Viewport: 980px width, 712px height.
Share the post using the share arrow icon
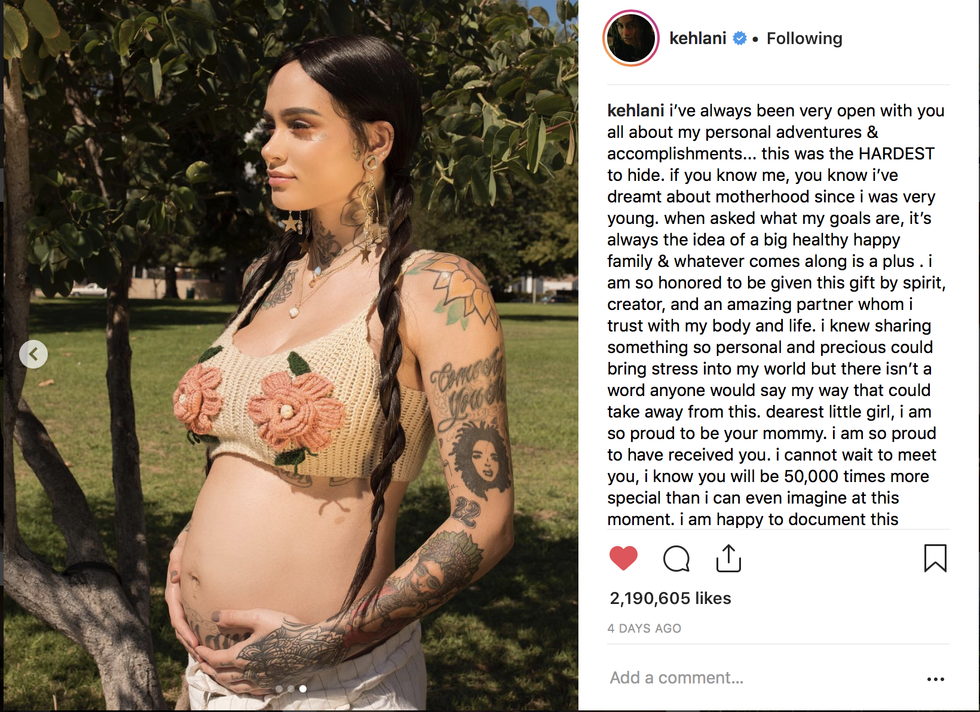pyautogui.click(x=728, y=558)
